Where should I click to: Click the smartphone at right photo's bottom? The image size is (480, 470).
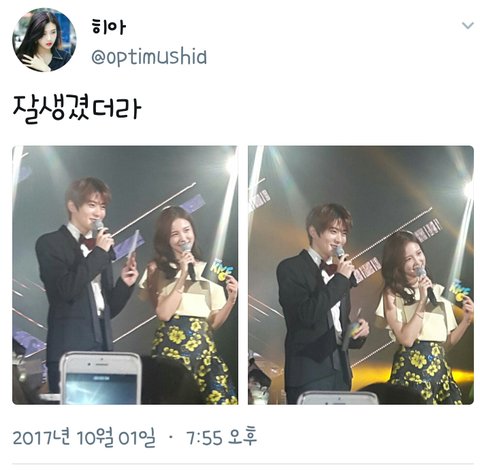pyautogui.click(x=337, y=398)
